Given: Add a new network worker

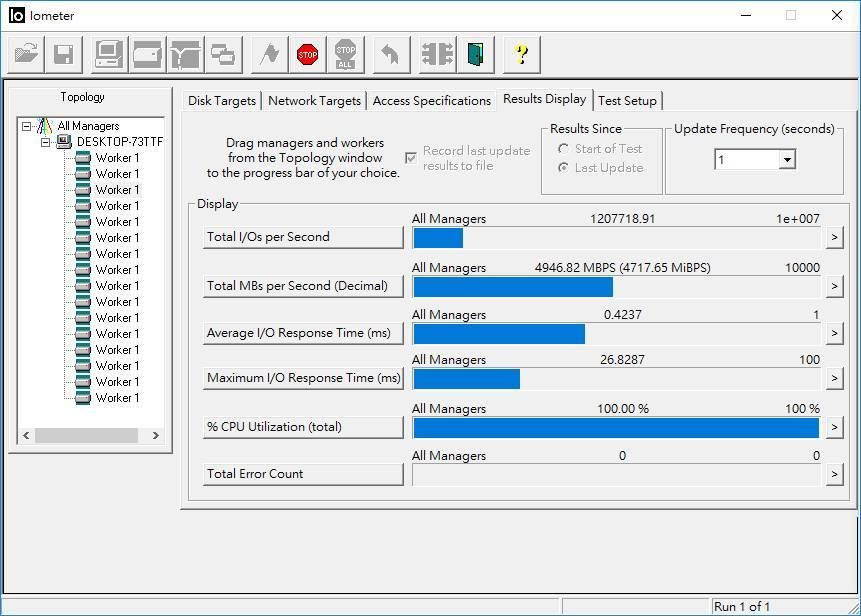Looking at the screenshot, I should (x=185, y=54).
